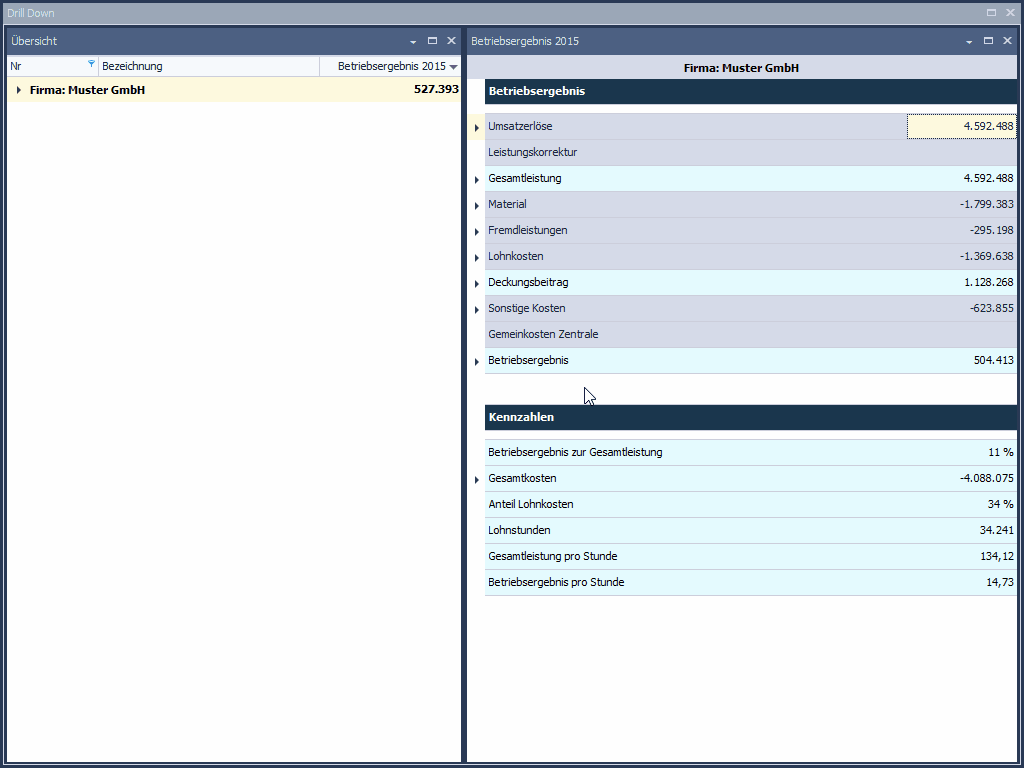Expand the Material row details
Viewport: 1024px width, 768px height.
477,205
